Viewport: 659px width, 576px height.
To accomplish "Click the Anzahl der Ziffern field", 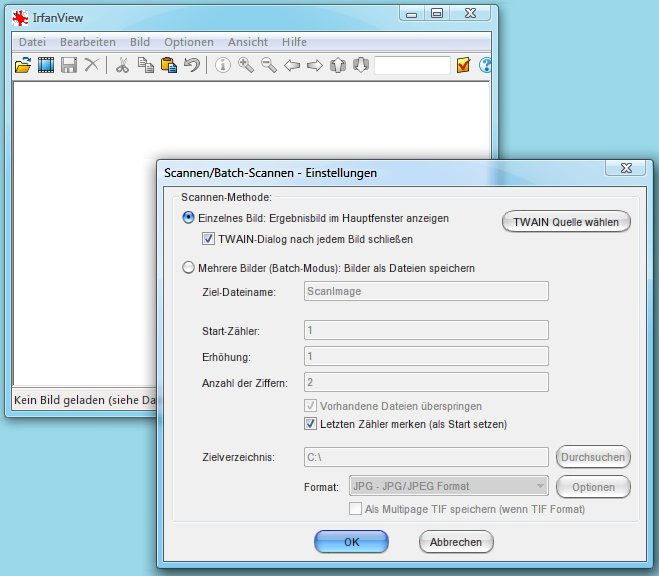I will pos(426,382).
